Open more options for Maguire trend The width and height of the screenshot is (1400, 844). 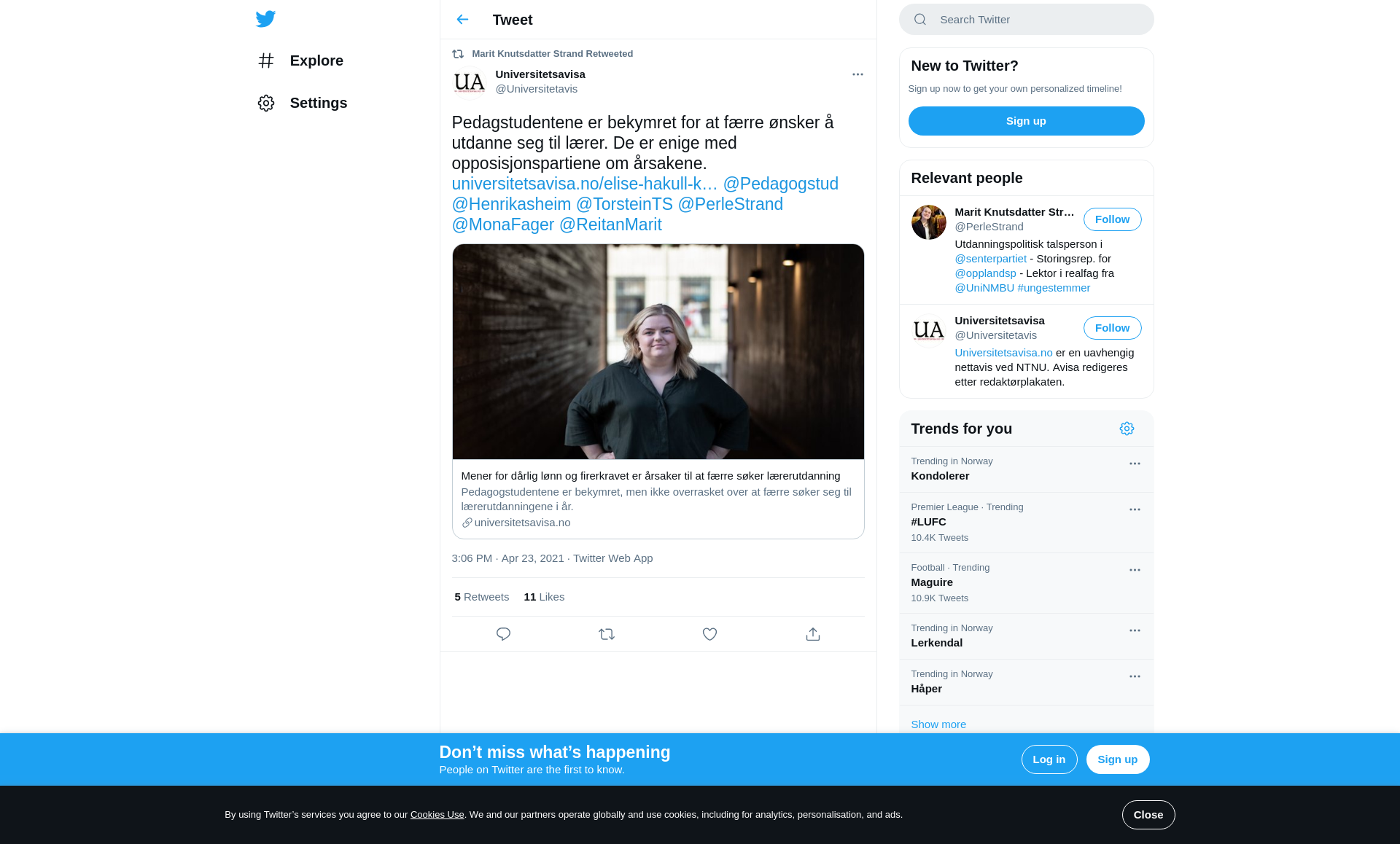(x=1135, y=570)
